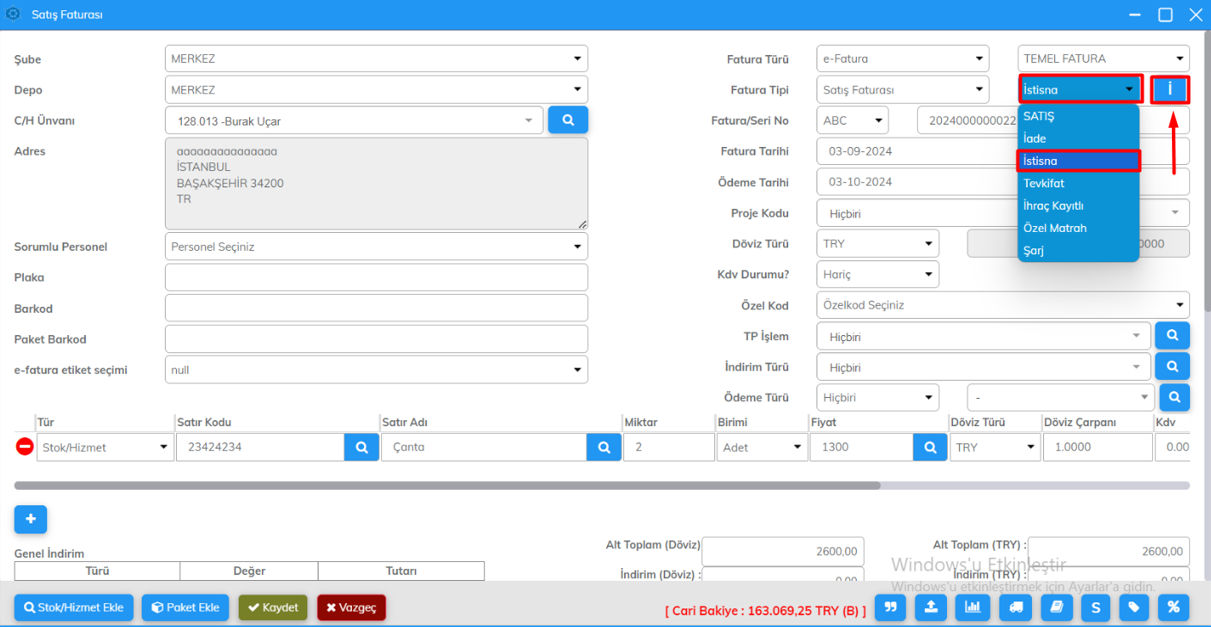Expand the Şube dropdown
This screenshot has width=1211, height=627.
(376, 59)
